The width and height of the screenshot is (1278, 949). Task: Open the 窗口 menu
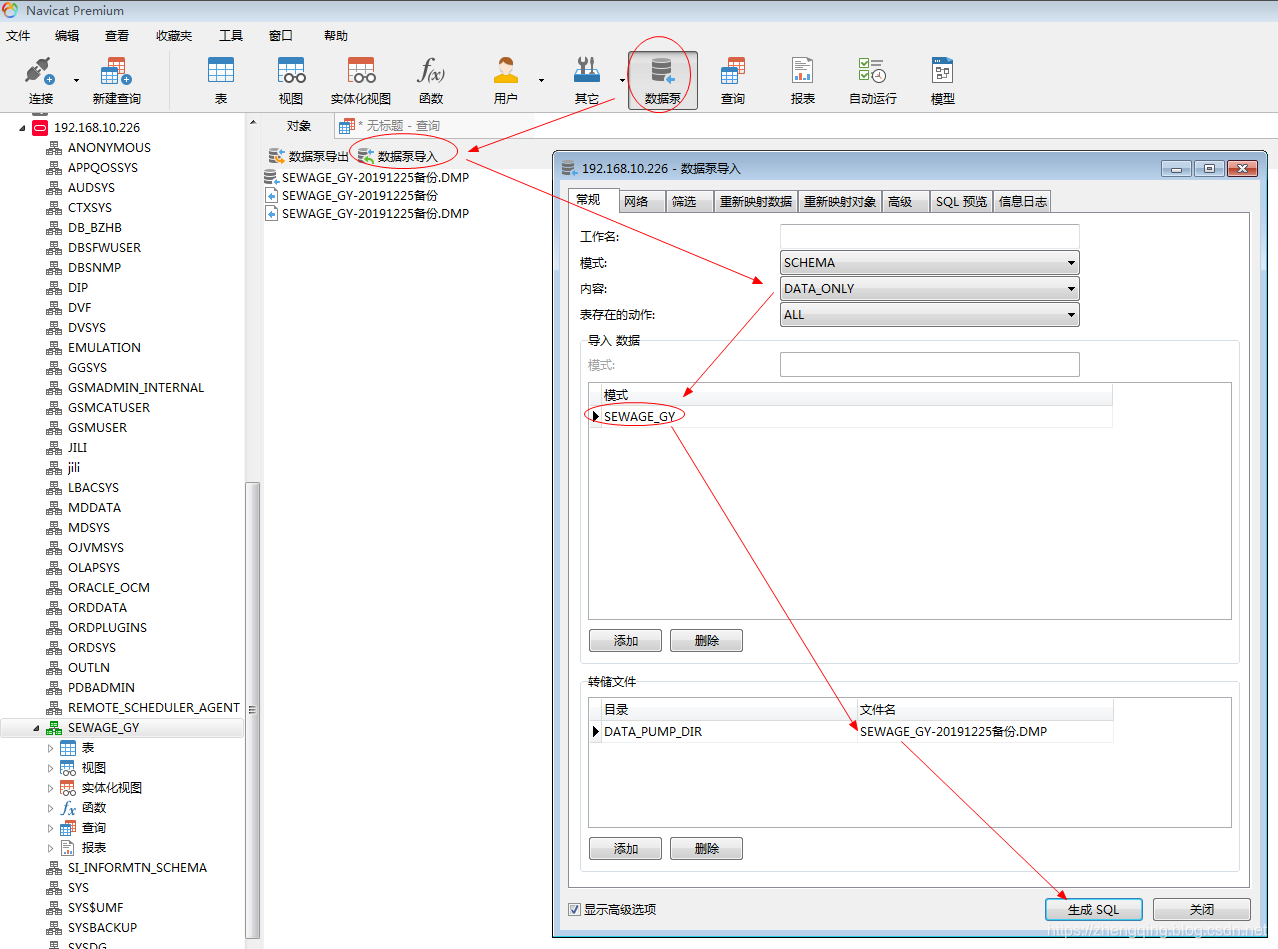click(x=281, y=35)
